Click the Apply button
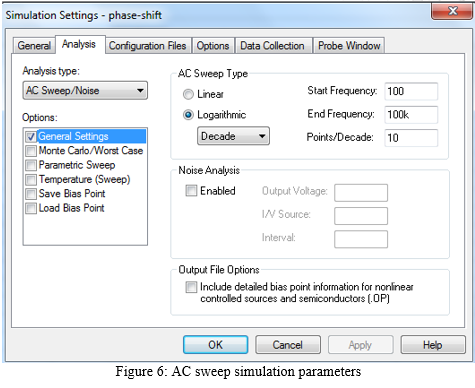Screen dimensions: 475x388 click(360, 345)
